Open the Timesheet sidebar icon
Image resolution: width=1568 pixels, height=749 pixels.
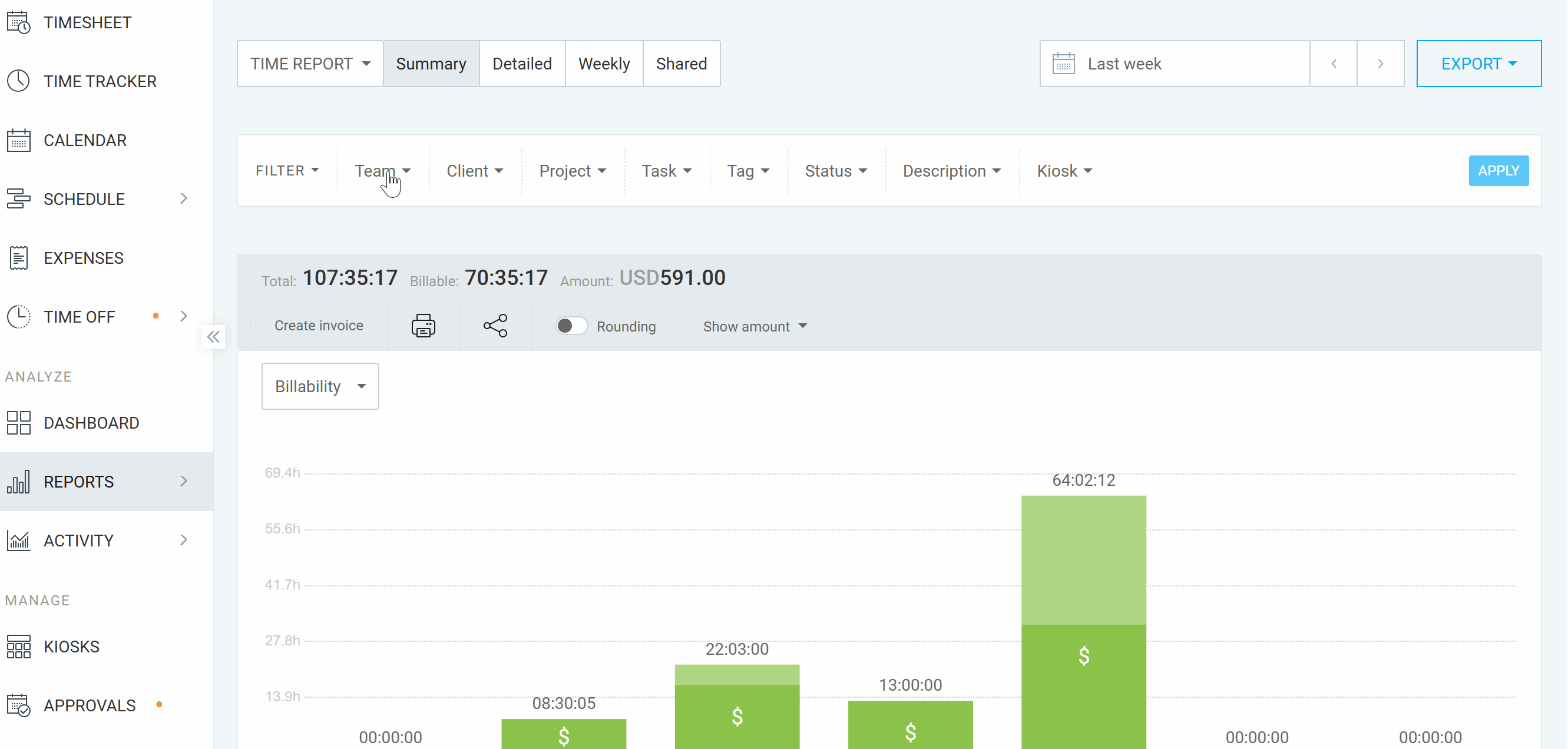tap(18, 22)
